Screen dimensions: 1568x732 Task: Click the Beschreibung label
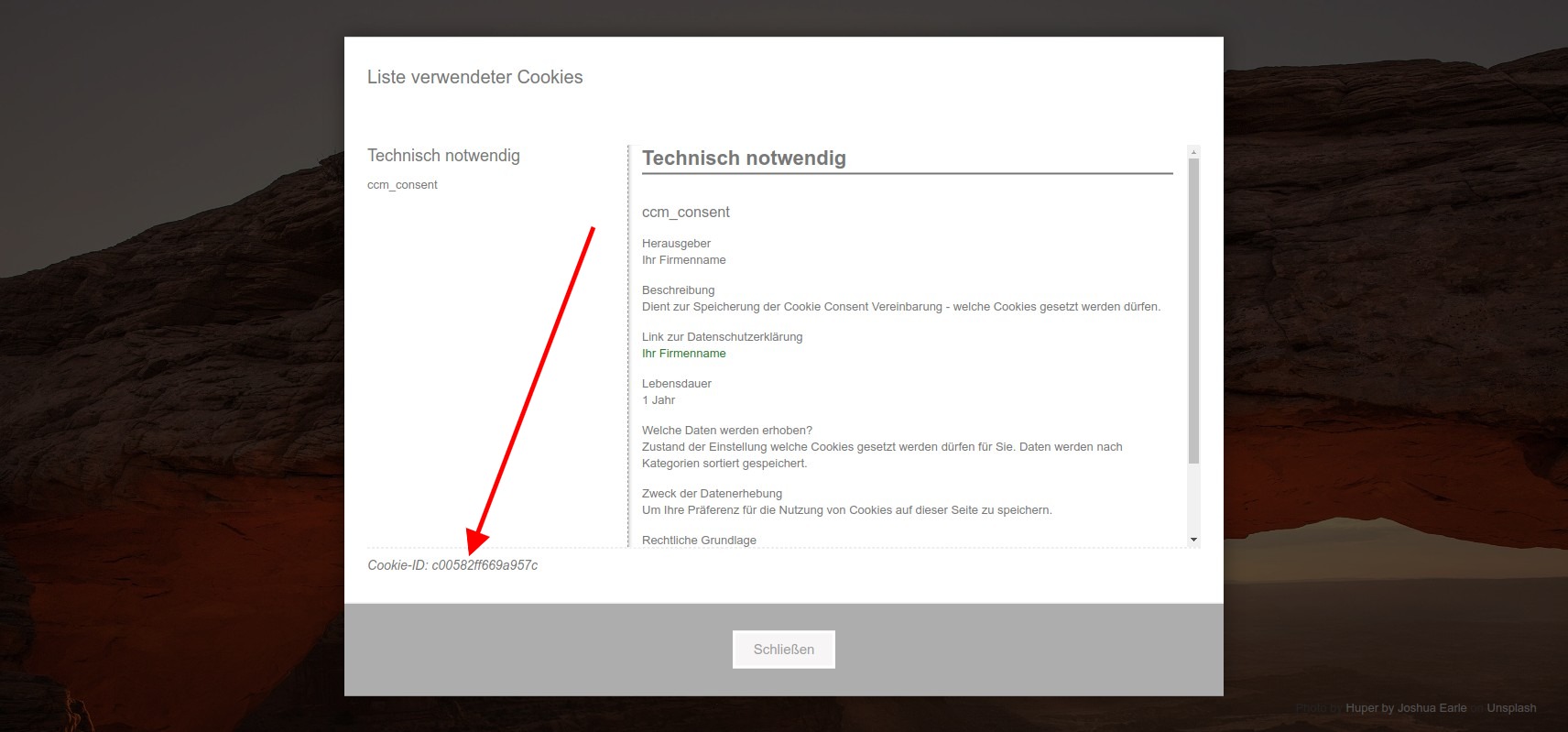[x=678, y=290]
